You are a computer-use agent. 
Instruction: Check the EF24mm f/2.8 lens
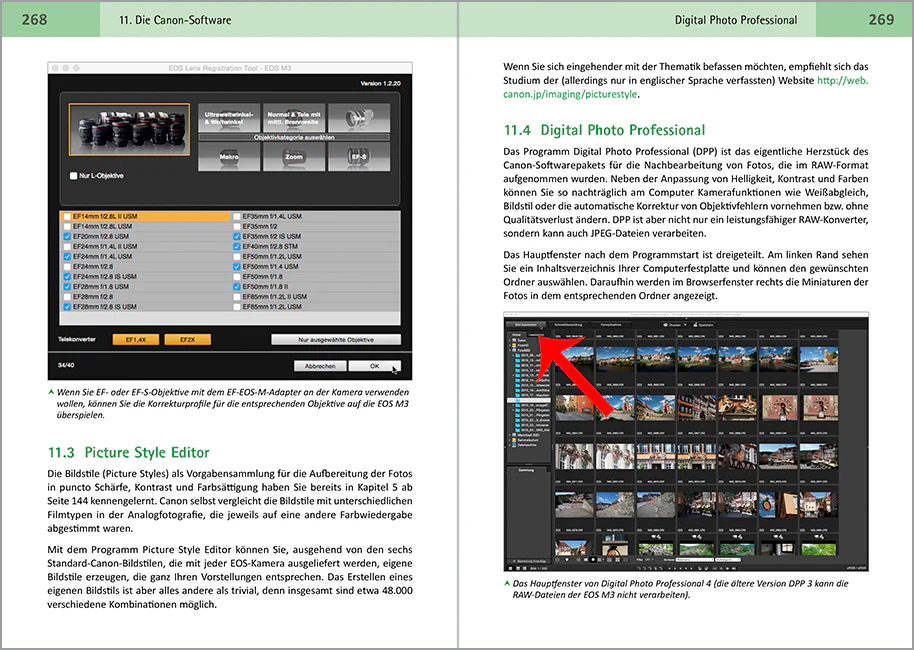click(x=67, y=266)
